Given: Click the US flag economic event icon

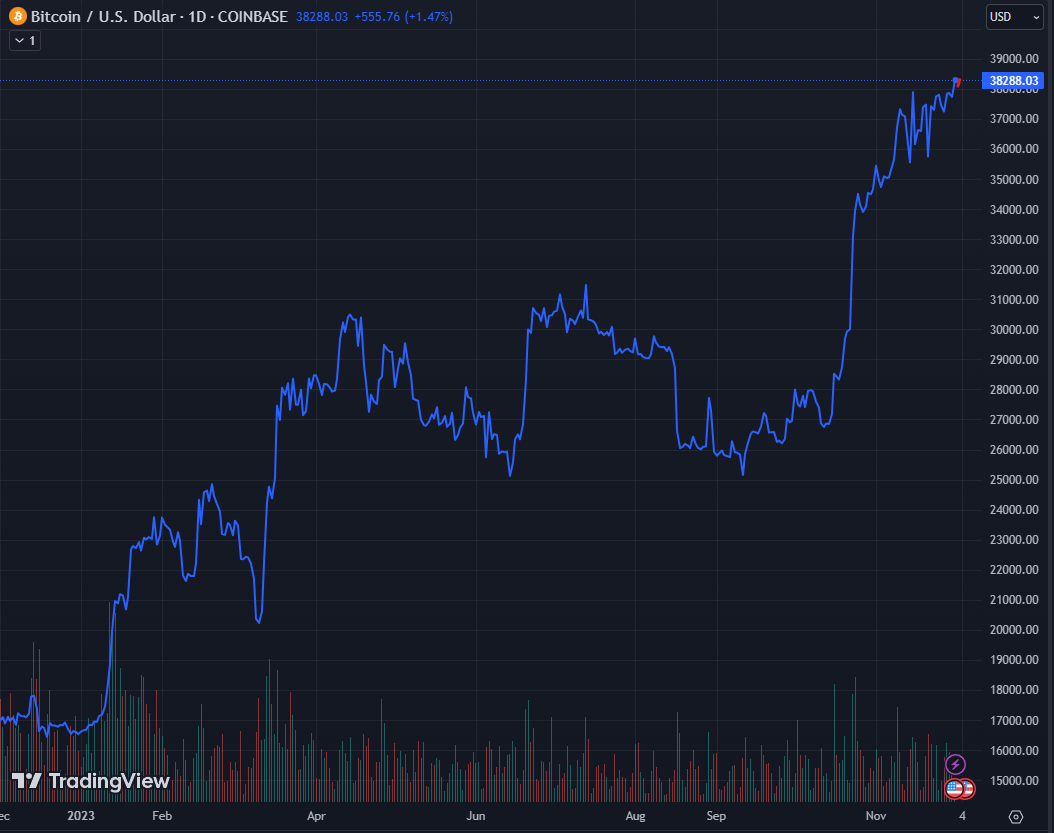Looking at the screenshot, I should point(955,788).
